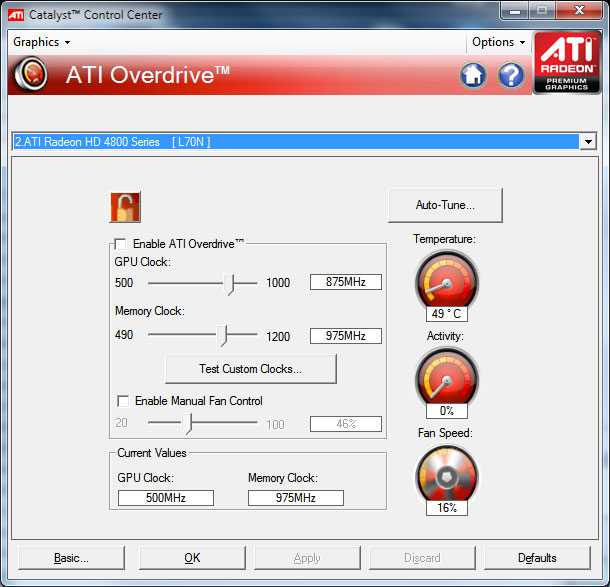610x587 pixels.
Task: Click the Activity gauge dial
Action: coord(447,376)
